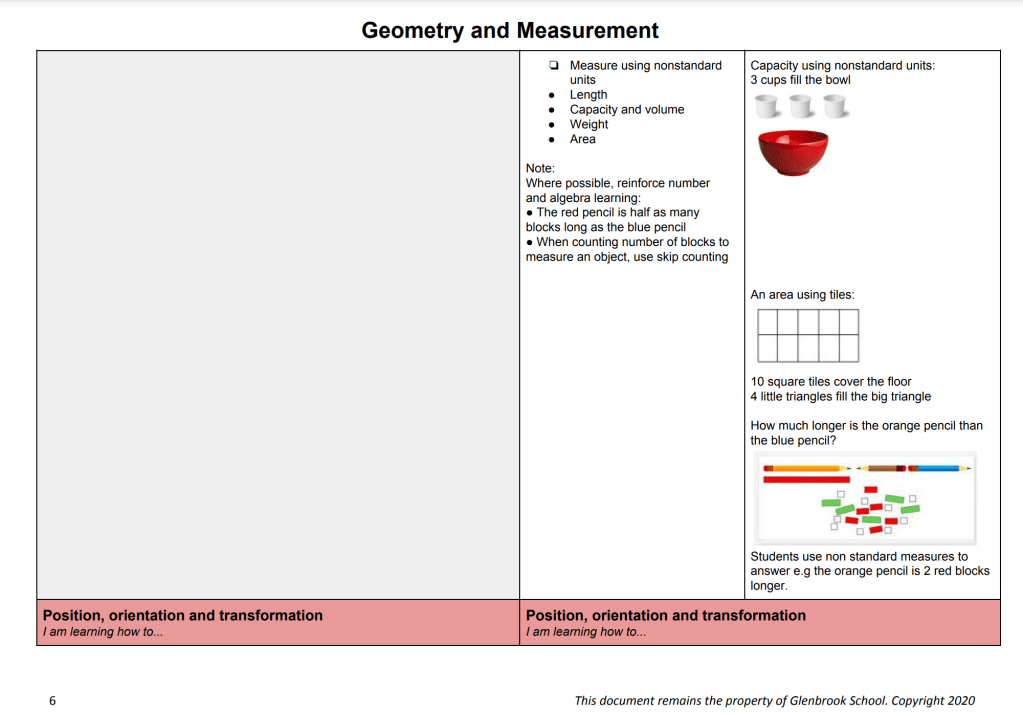1023x714 pixels.
Task: Click the orange pencil in the picture
Action: [805, 468]
